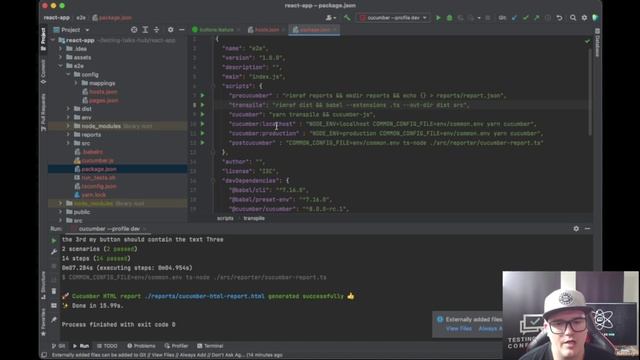Minimize the Run tool window

coord(587,229)
